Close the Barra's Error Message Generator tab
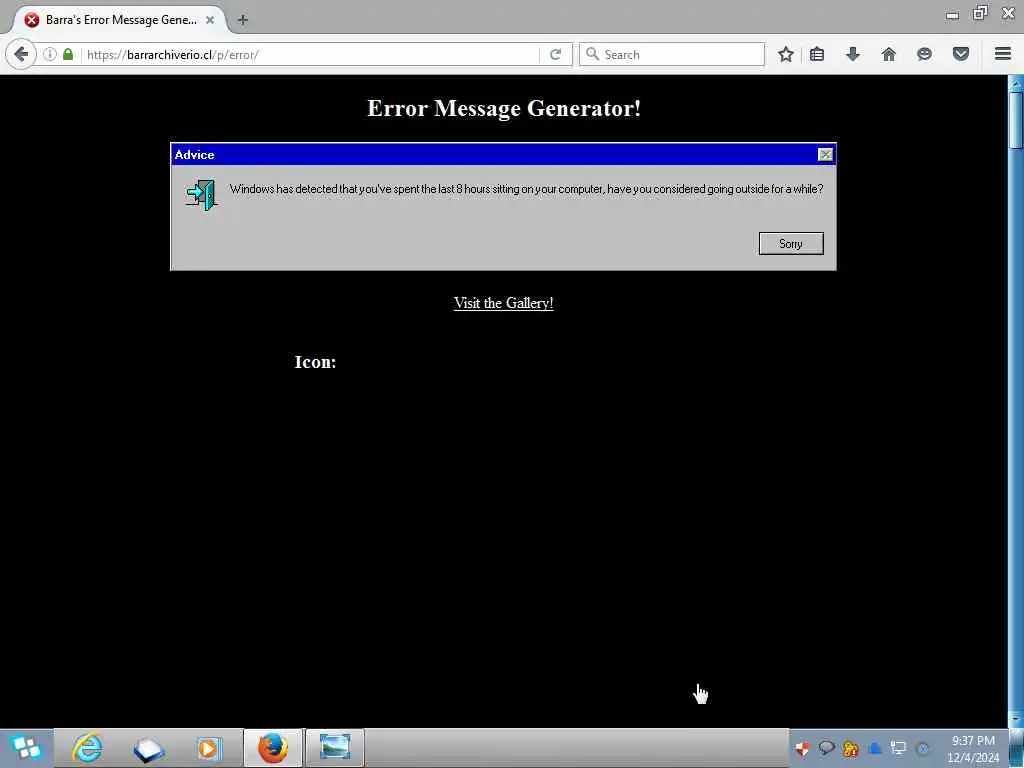Image resolution: width=1024 pixels, height=768 pixels. click(210, 20)
